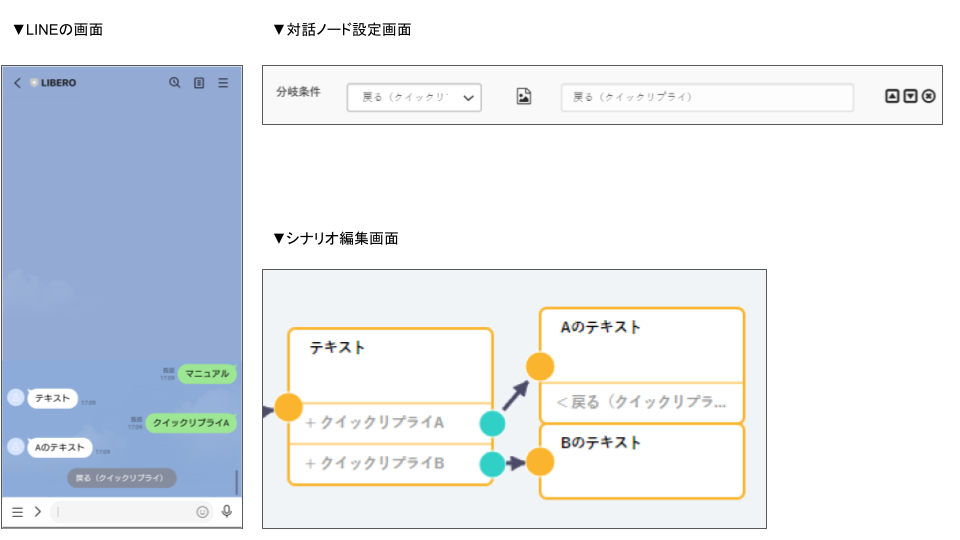Viewport: 960px width, 540px height.
Task: Tap the emoji icon in message field
Action: coord(203,511)
